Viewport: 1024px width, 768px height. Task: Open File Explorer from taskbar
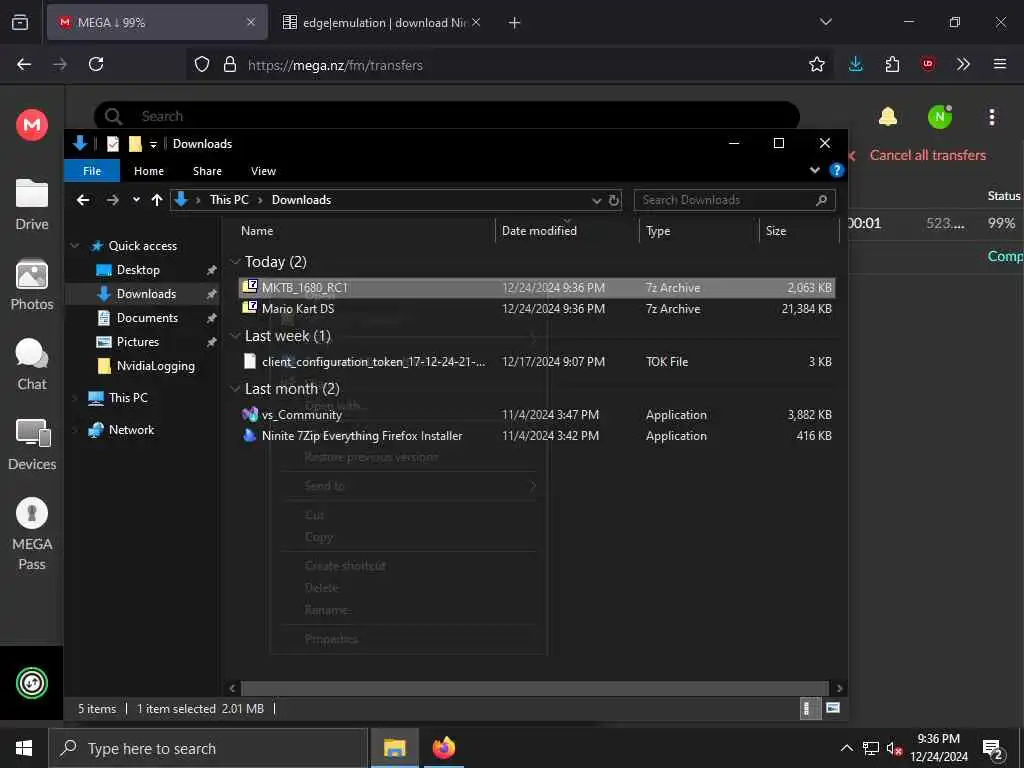394,748
